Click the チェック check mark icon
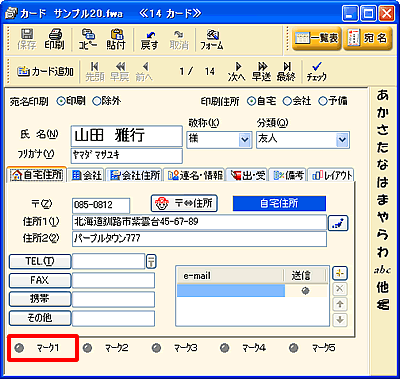 [x=317, y=71]
